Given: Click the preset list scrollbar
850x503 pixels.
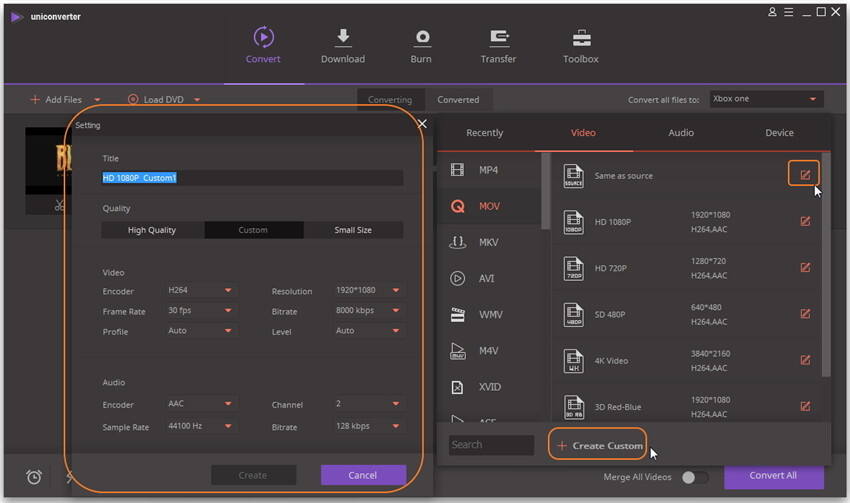Looking at the screenshot, I should [826, 265].
